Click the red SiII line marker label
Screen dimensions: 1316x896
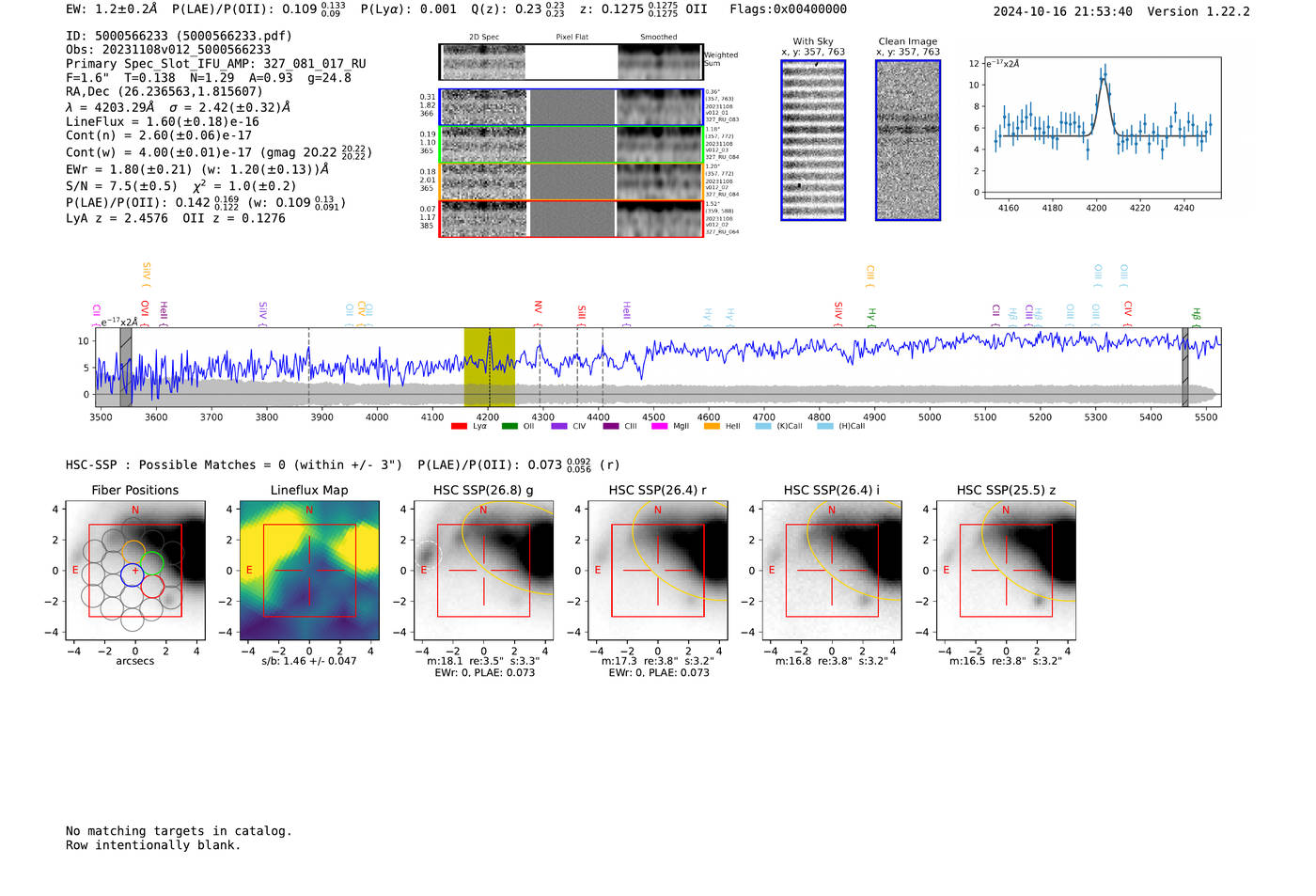[582, 312]
